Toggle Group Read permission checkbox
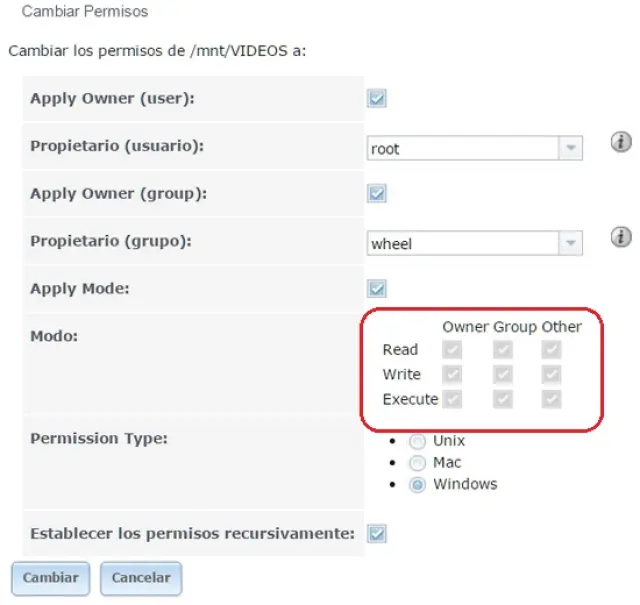The image size is (640, 605). pyautogui.click(x=503, y=350)
